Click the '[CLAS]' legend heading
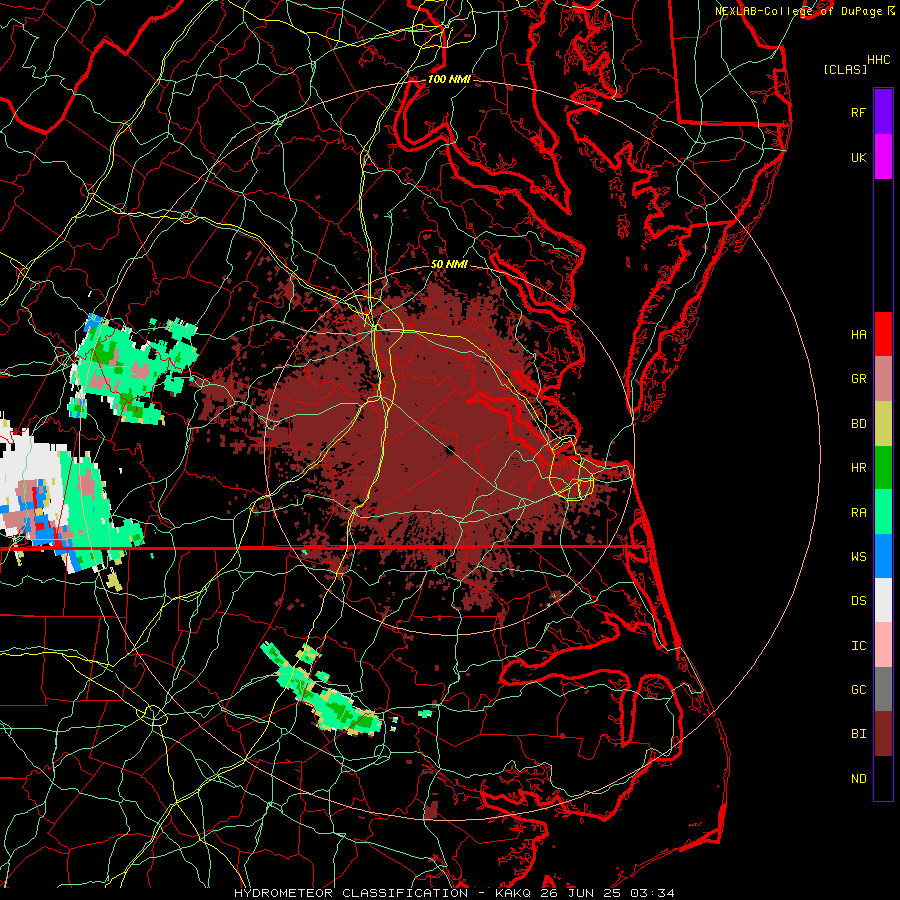The image size is (900, 900). (x=845, y=69)
